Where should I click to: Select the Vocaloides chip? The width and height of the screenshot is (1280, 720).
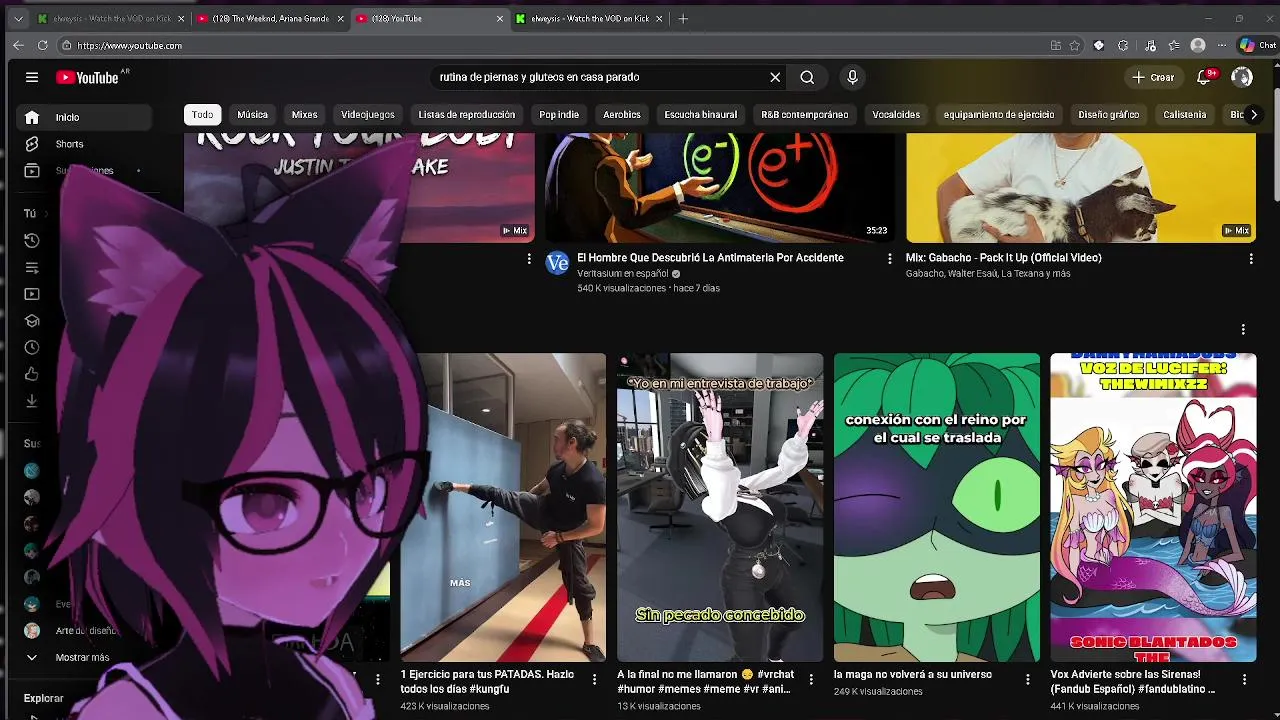896,114
